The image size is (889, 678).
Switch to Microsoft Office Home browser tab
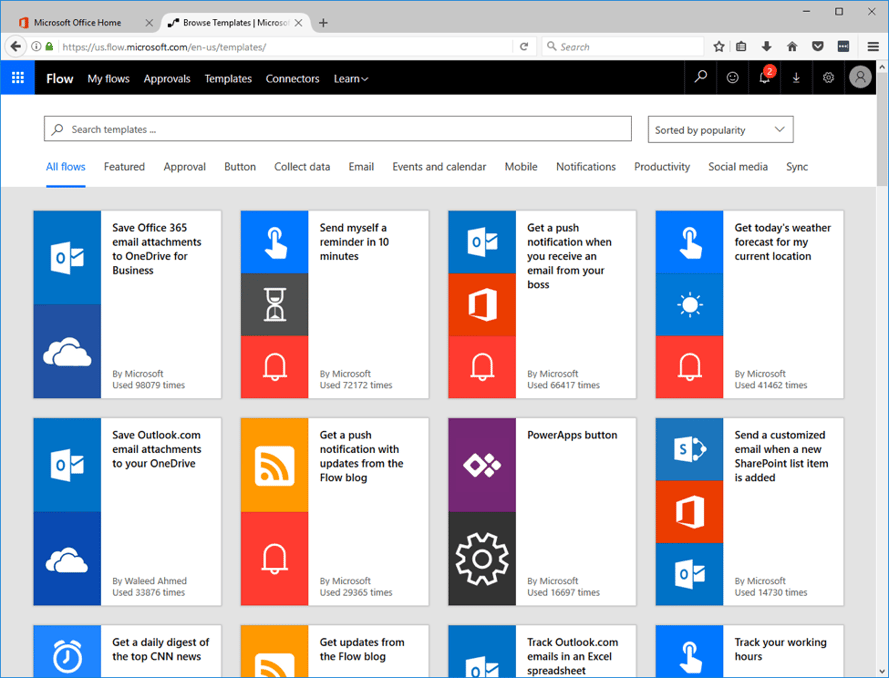coord(78,23)
